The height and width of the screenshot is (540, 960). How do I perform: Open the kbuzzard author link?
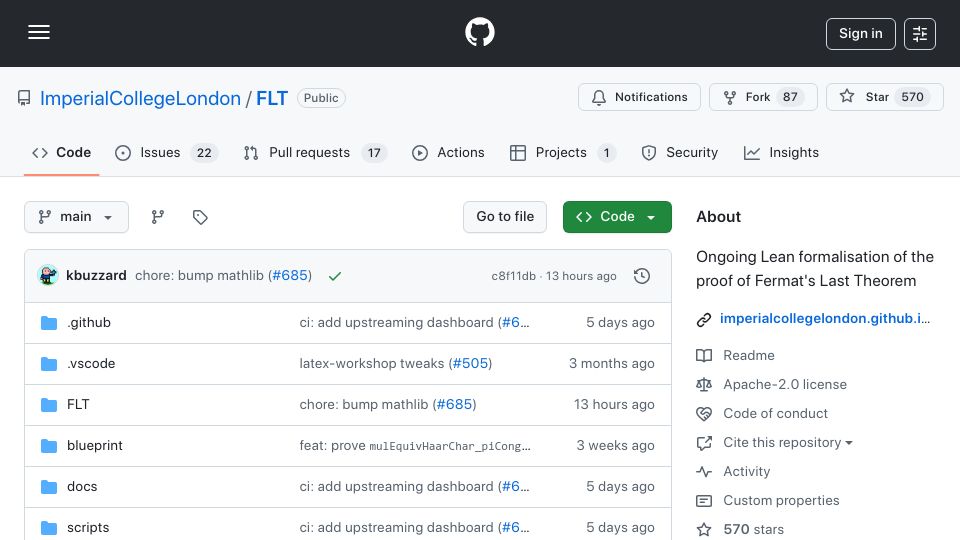[96, 276]
